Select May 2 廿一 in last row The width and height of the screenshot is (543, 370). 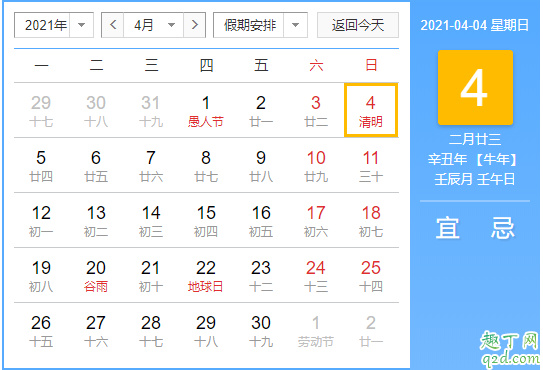(x=371, y=331)
